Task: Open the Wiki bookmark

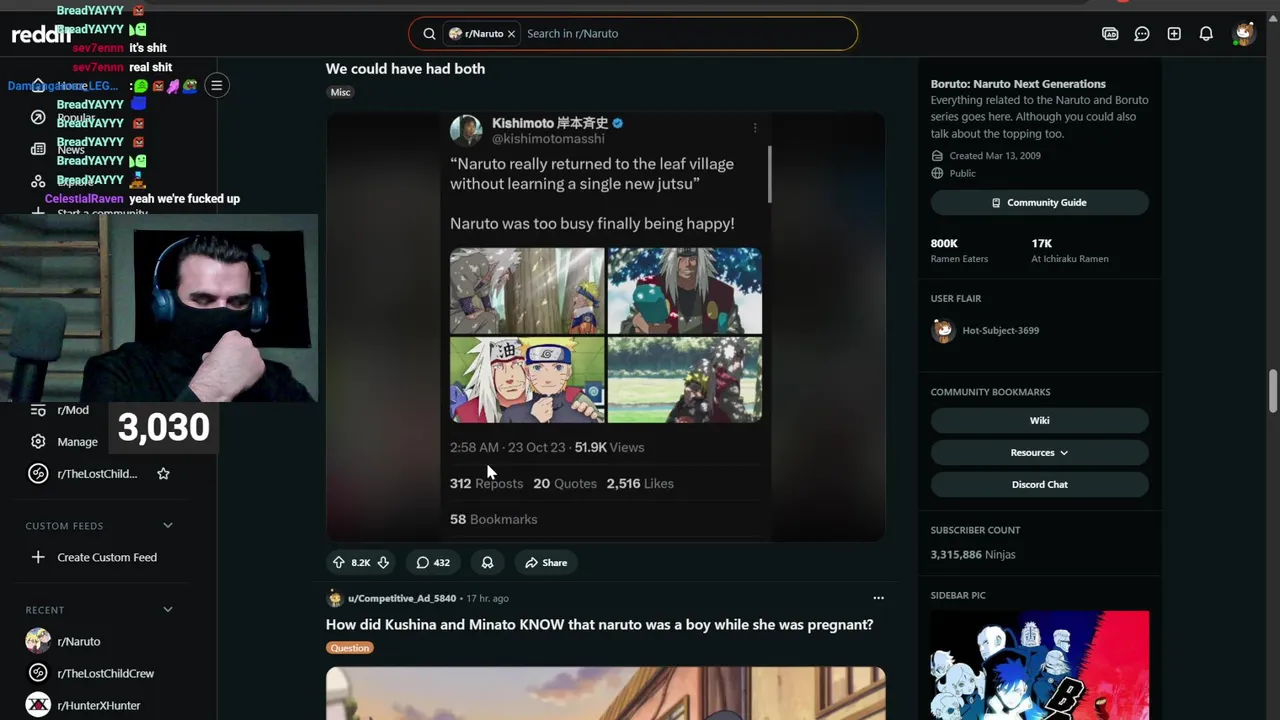Action: [x=1039, y=420]
